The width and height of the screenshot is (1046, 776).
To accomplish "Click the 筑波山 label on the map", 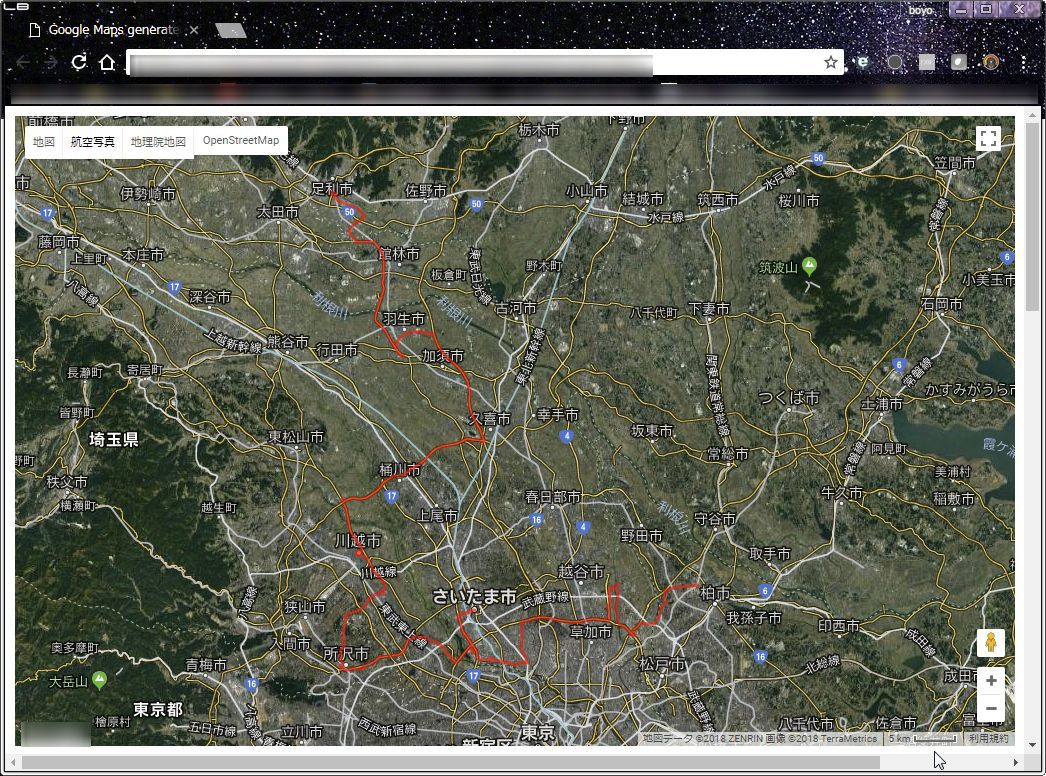I will pos(778,268).
